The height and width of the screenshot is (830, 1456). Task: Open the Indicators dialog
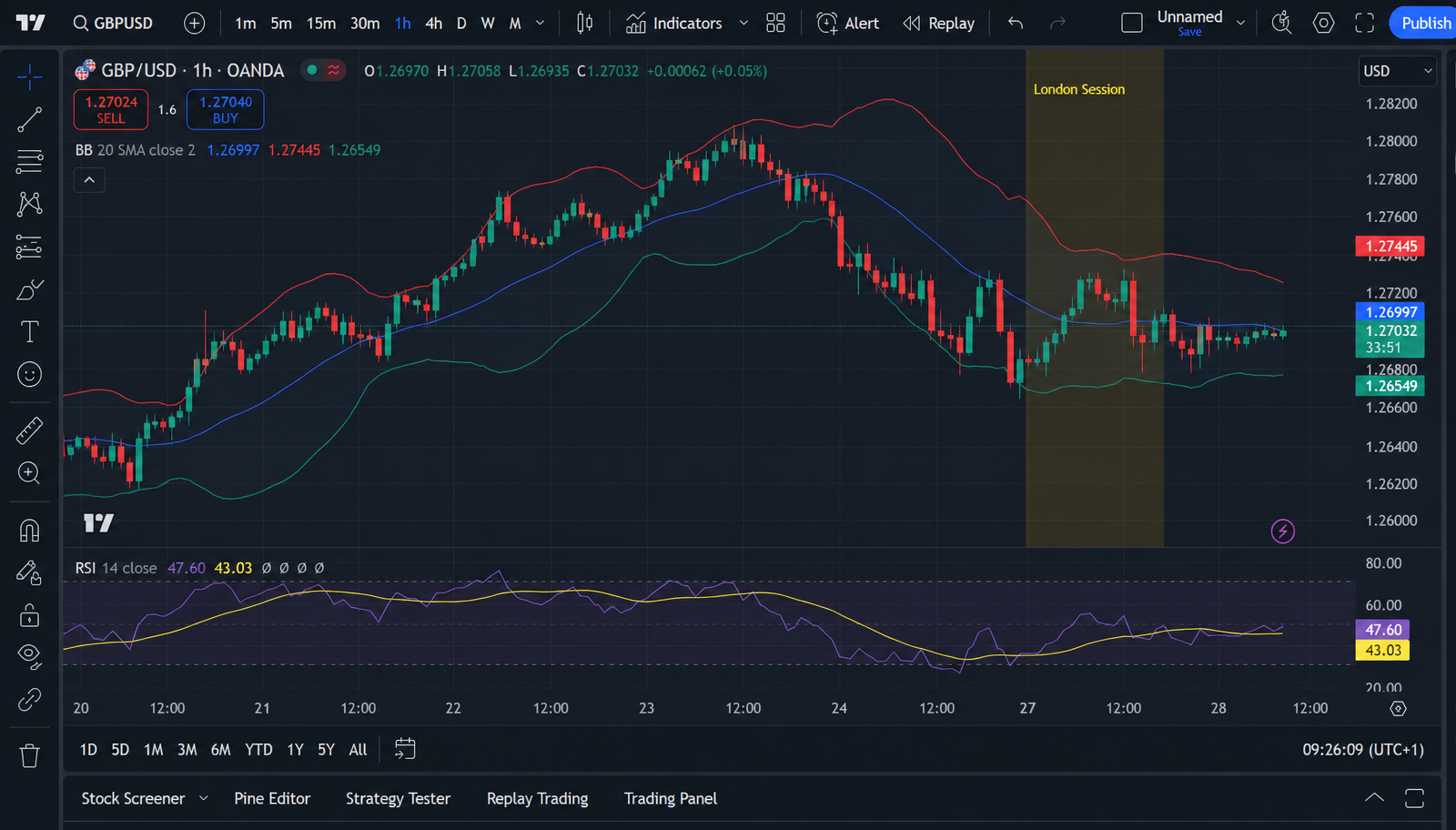tap(674, 23)
